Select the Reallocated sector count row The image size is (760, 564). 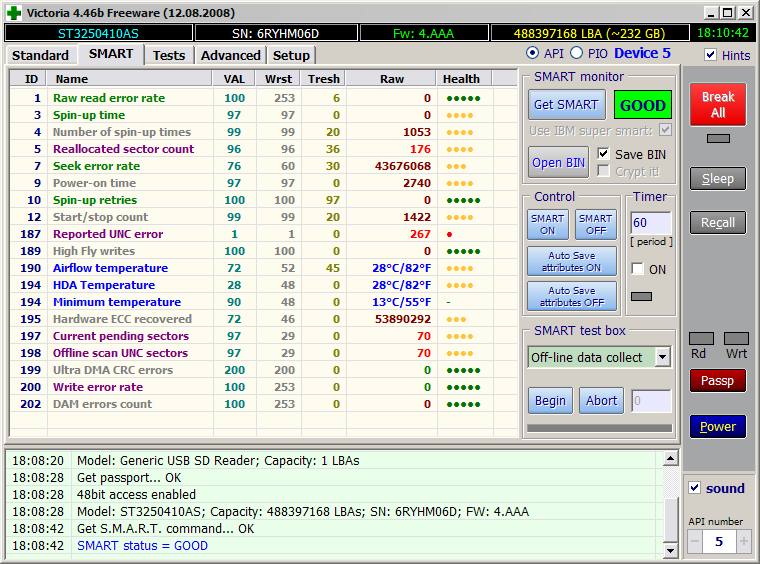(x=123, y=149)
